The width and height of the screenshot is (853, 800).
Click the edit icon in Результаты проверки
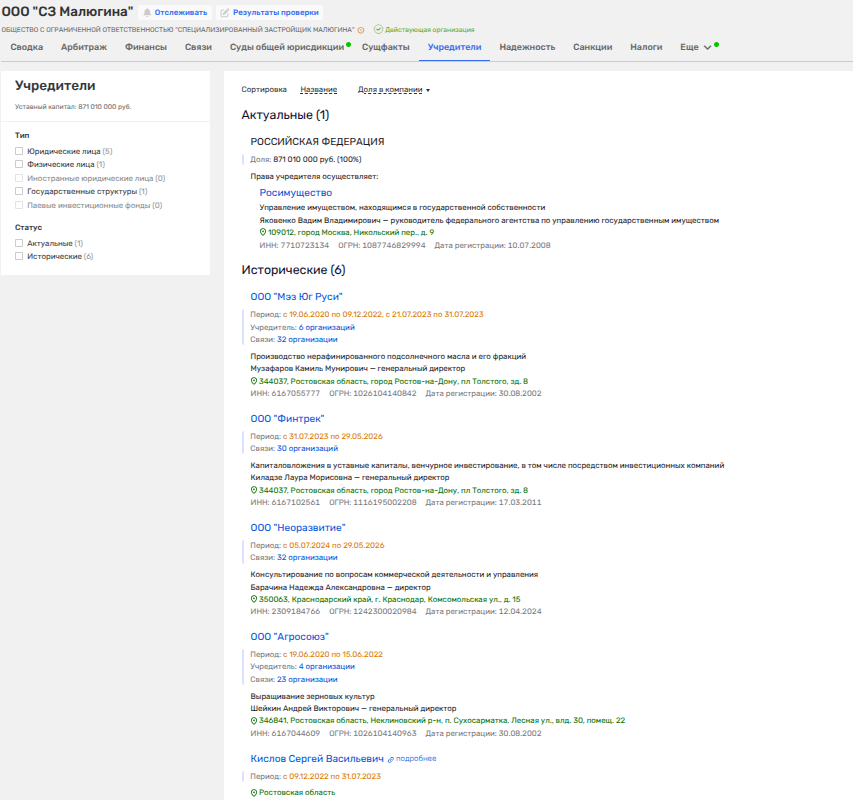point(224,13)
